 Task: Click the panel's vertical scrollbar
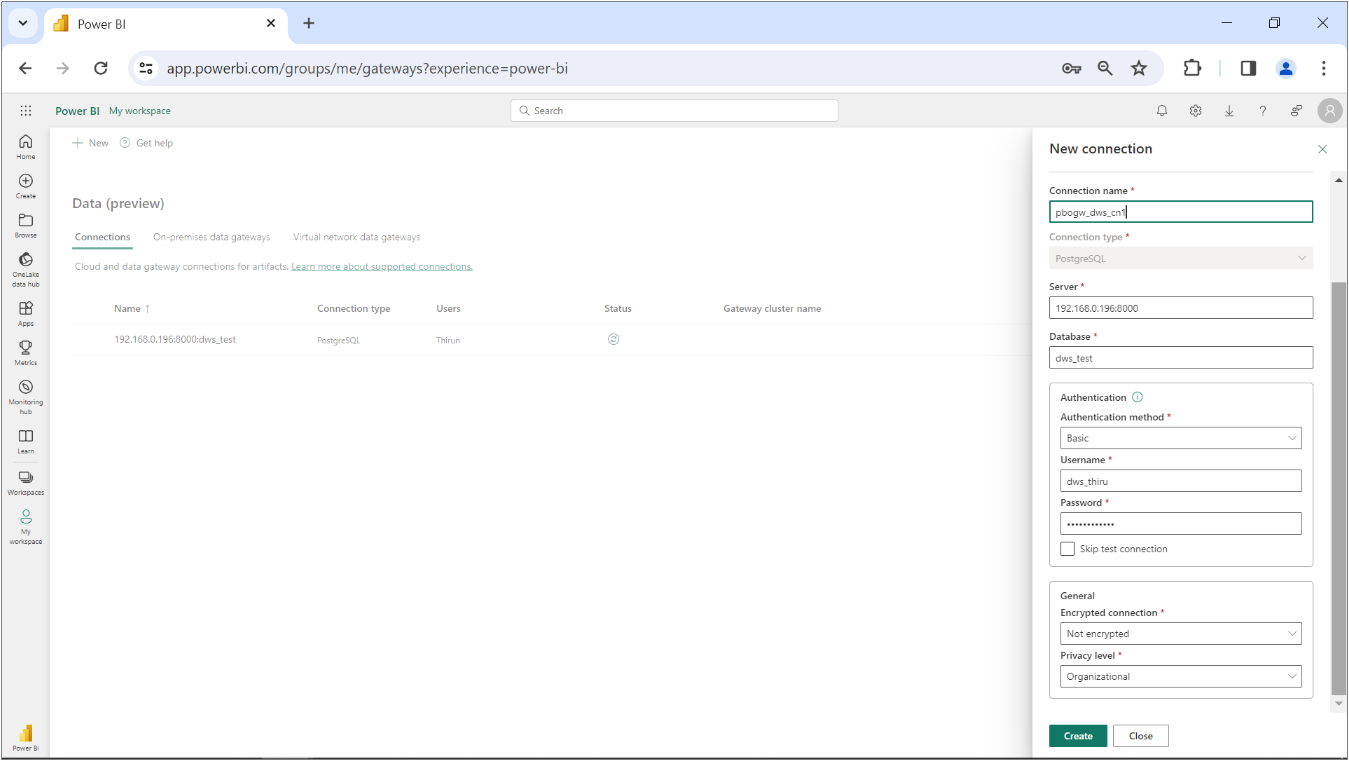coord(1339,488)
